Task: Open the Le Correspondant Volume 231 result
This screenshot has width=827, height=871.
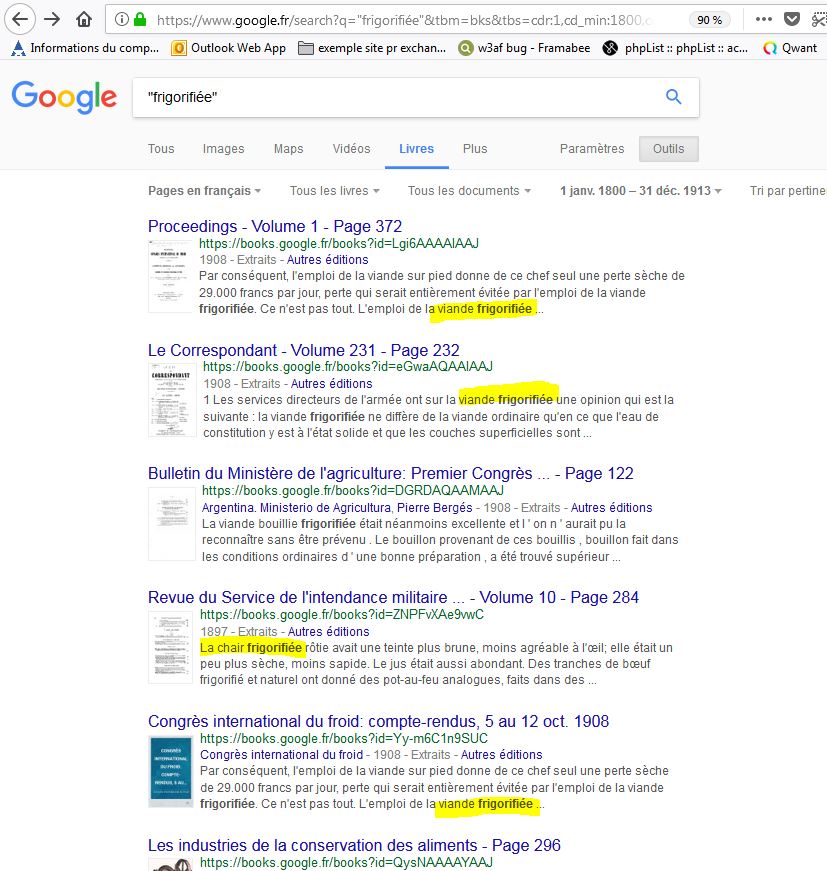Action: click(303, 350)
